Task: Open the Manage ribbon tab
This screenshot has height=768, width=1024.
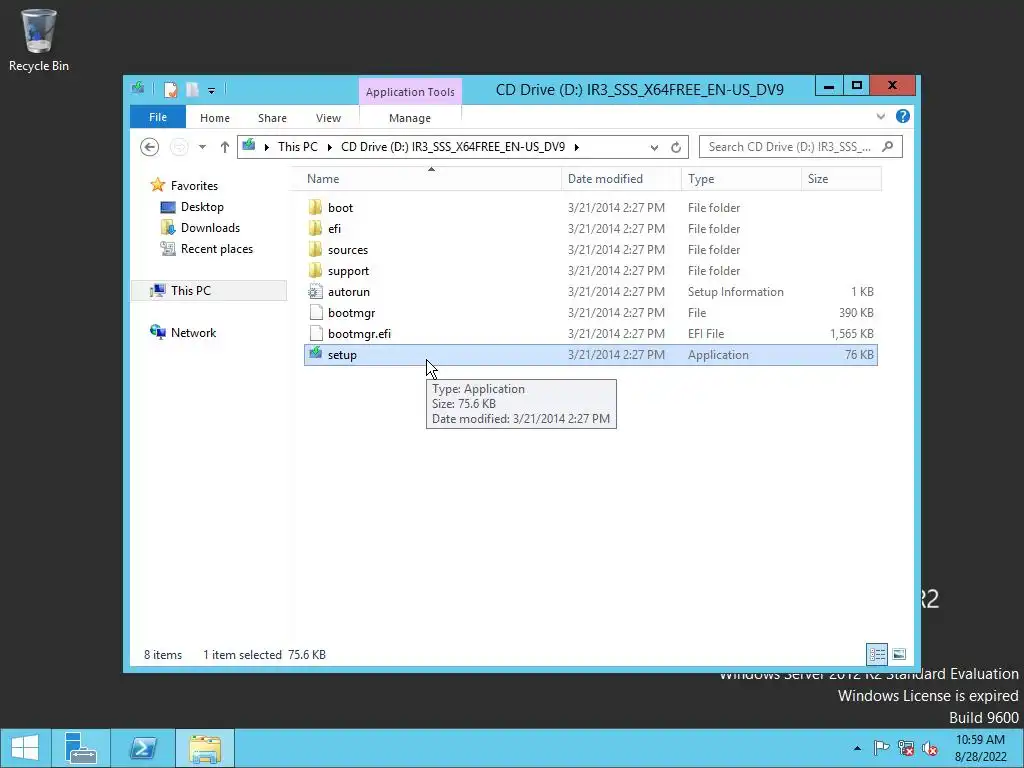Action: coord(409,118)
